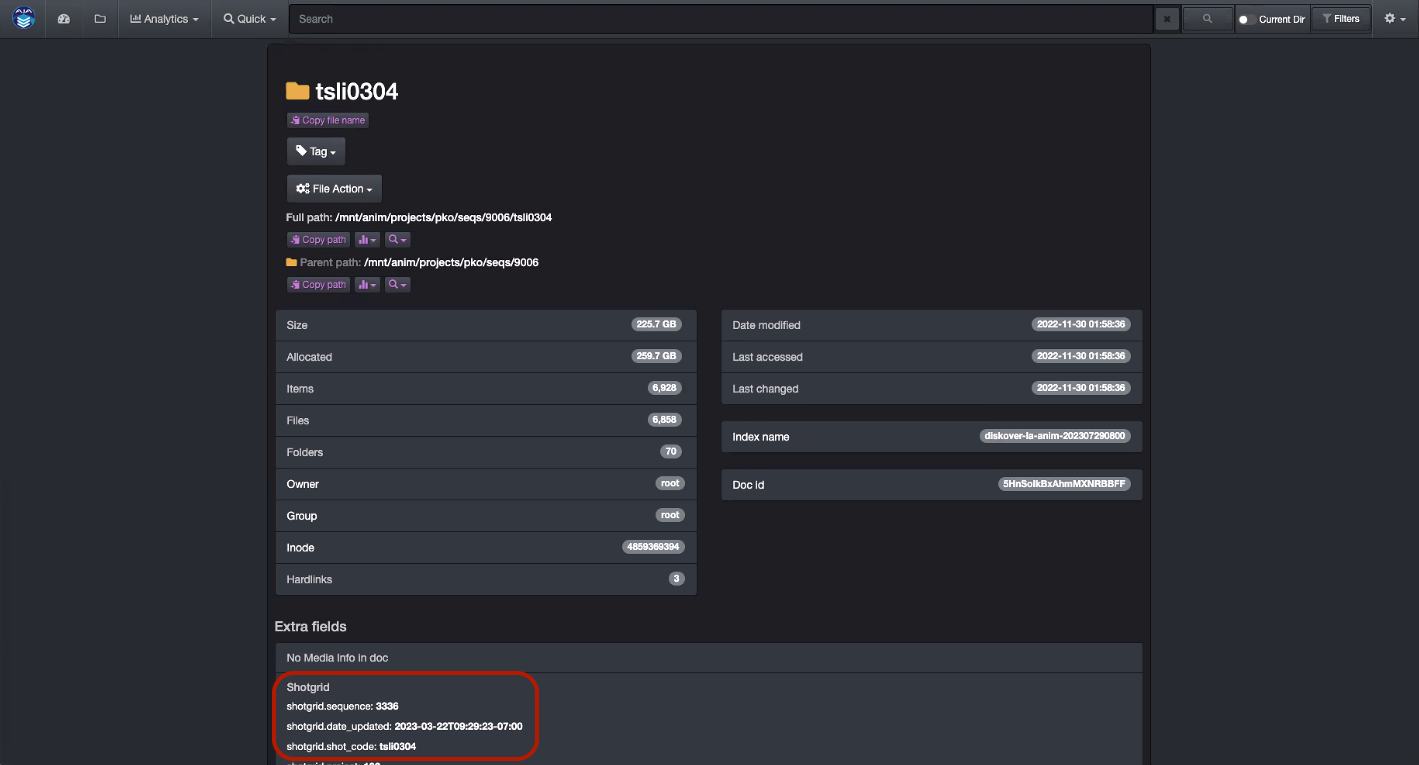
Task: Open the Quick menu
Action: point(248,17)
